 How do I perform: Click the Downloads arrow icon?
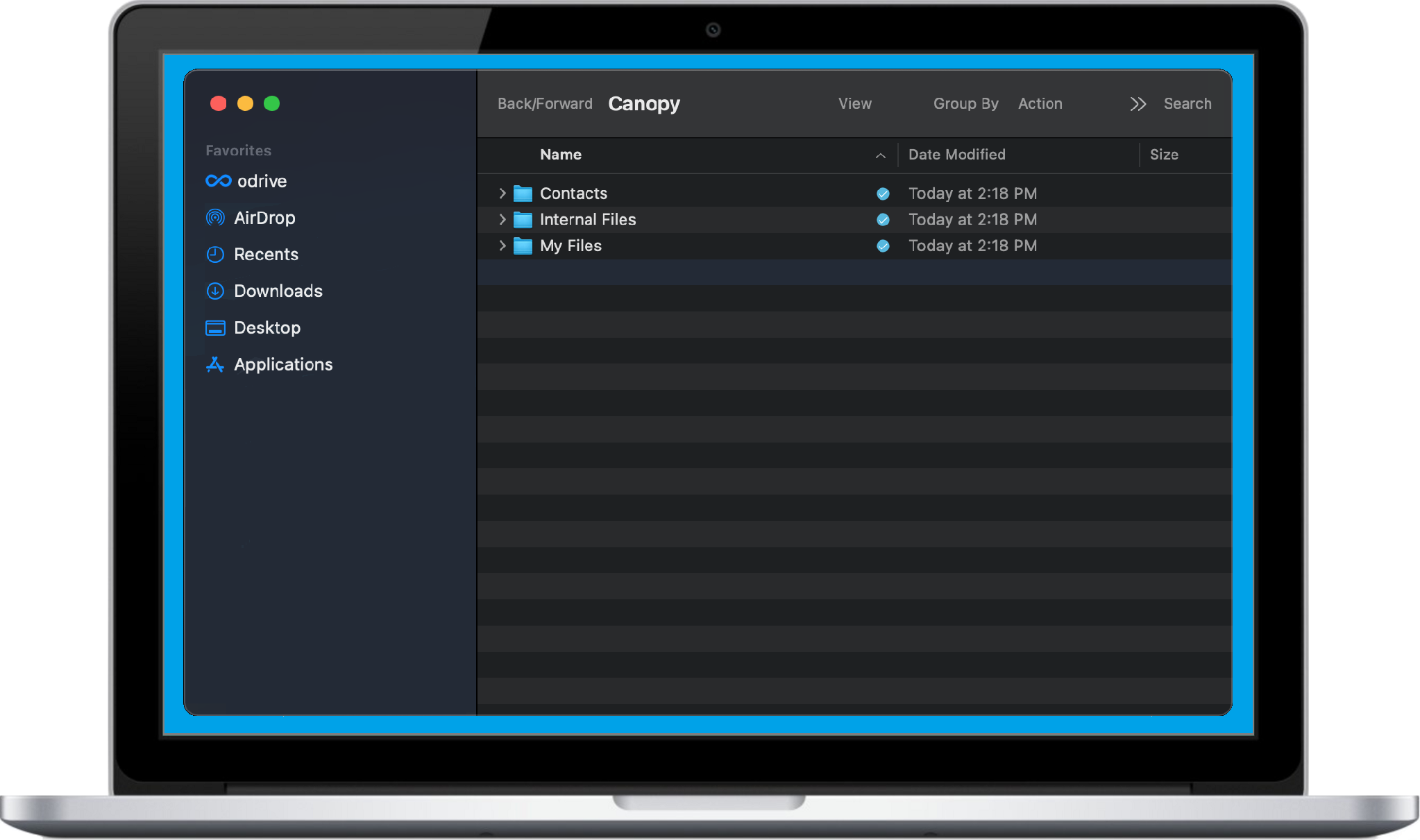[215, 291]
